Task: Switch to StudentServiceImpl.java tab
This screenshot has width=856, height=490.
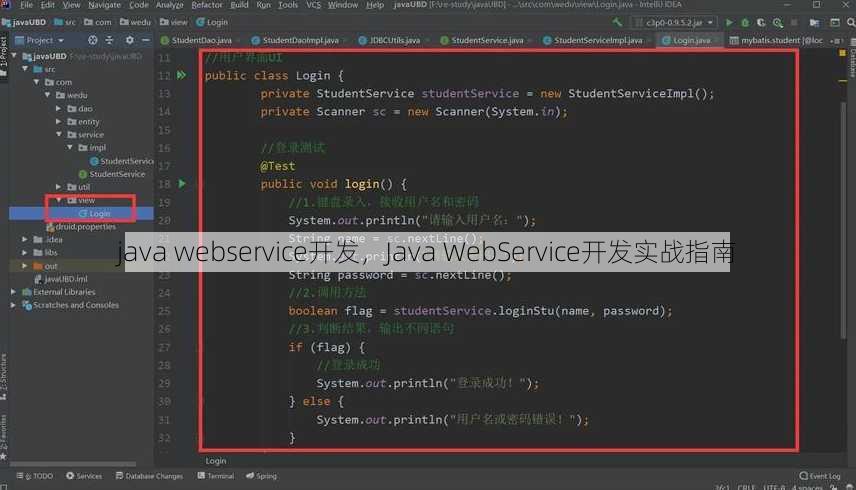Action: (597, 40)
